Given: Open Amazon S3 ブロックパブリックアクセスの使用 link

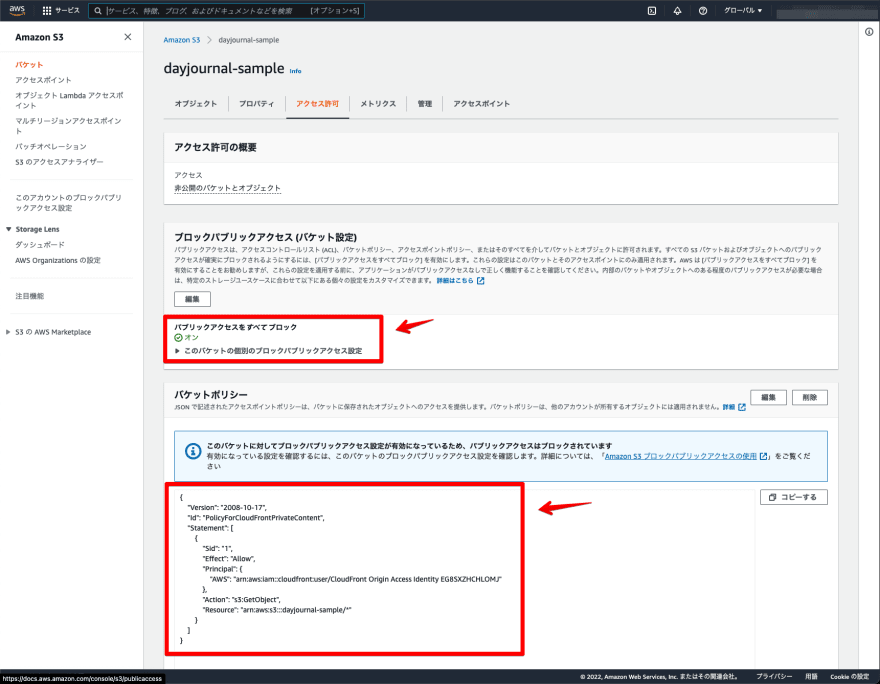Looking at the screenshot, I should click(686, 456).
